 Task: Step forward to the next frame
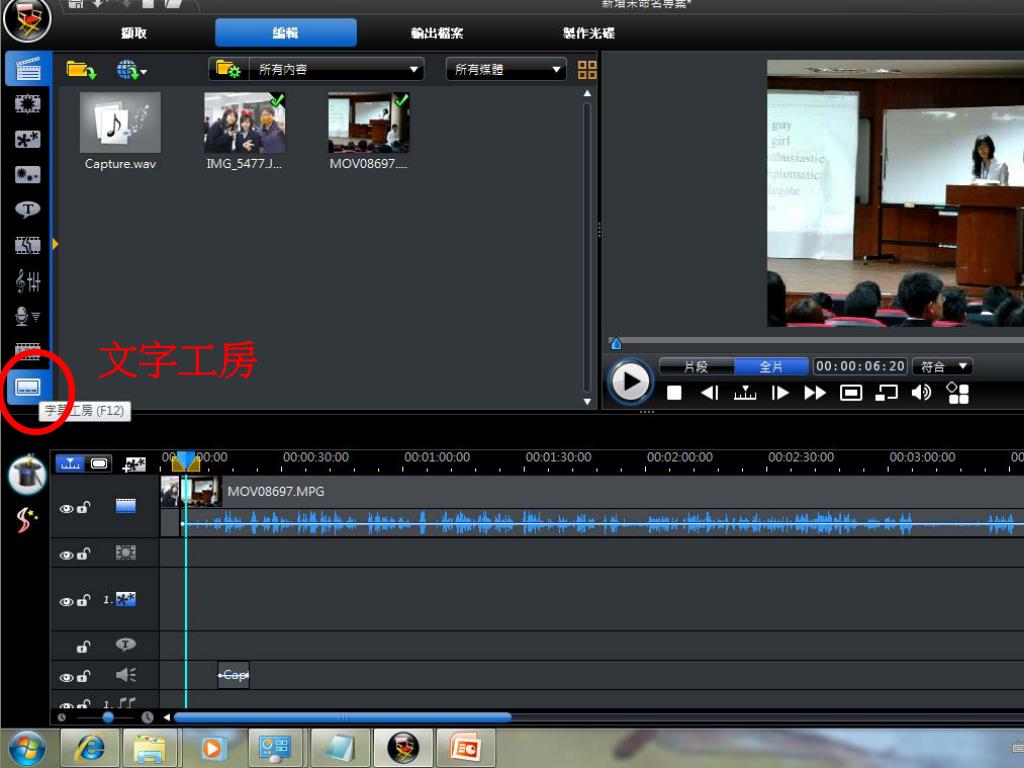coord(780,392)
